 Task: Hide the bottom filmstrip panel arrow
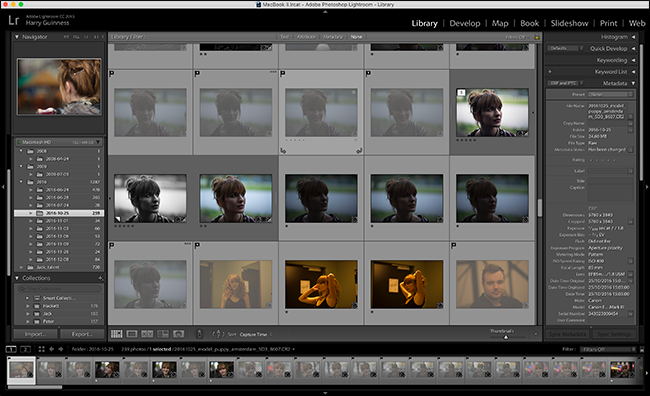[x=325, y=393]
